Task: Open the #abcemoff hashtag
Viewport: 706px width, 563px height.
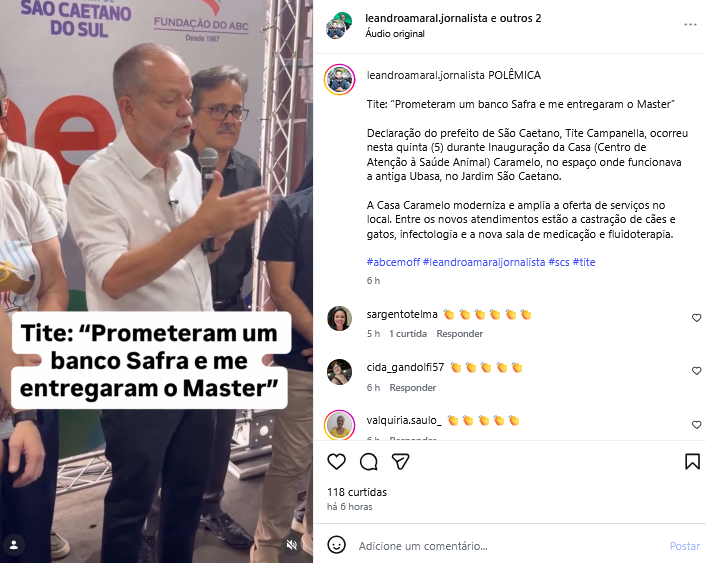Action: point(393,262)
